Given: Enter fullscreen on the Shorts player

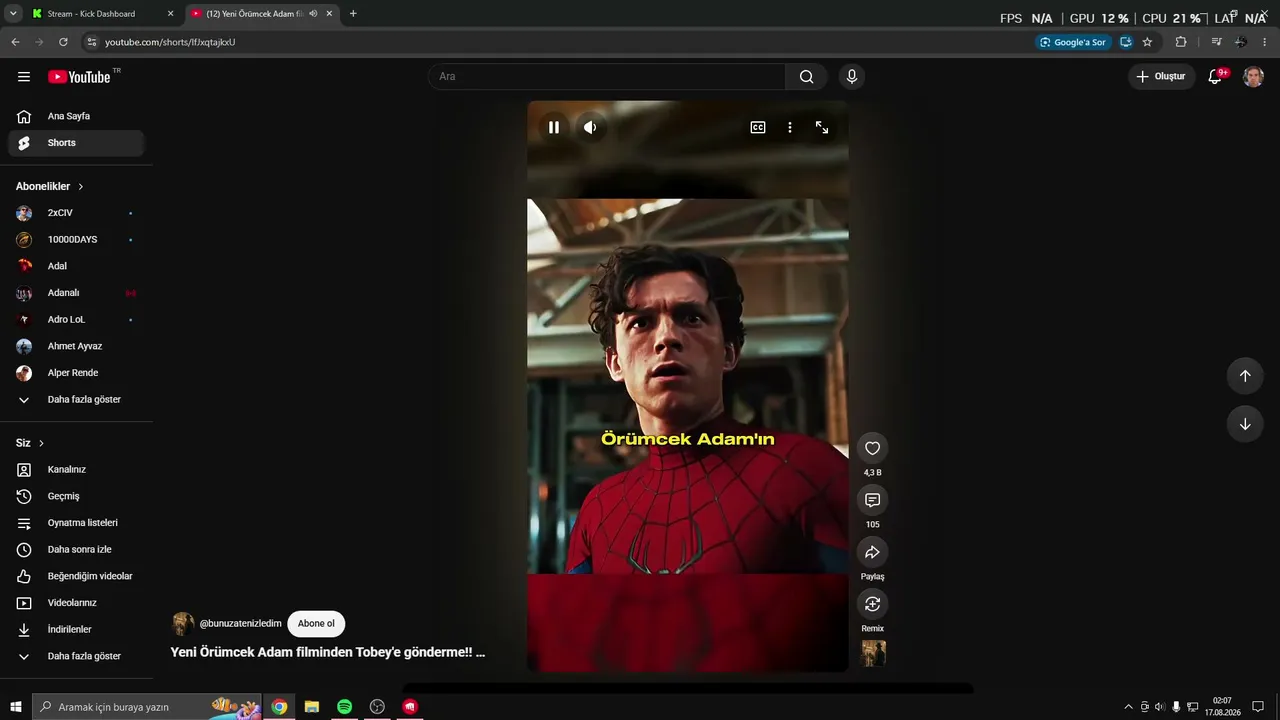Looking at the screenshot, I should 822,128.
